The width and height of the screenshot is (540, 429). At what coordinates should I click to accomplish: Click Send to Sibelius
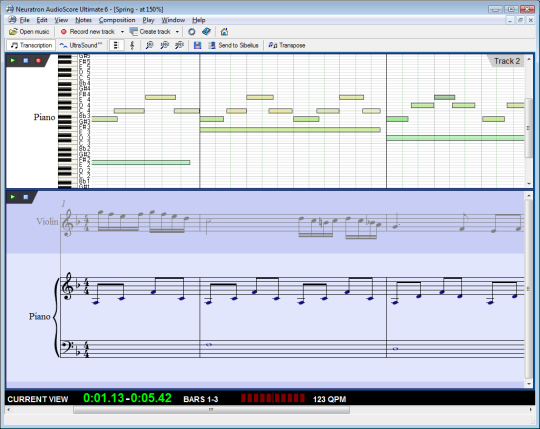(x=233, y=45)
